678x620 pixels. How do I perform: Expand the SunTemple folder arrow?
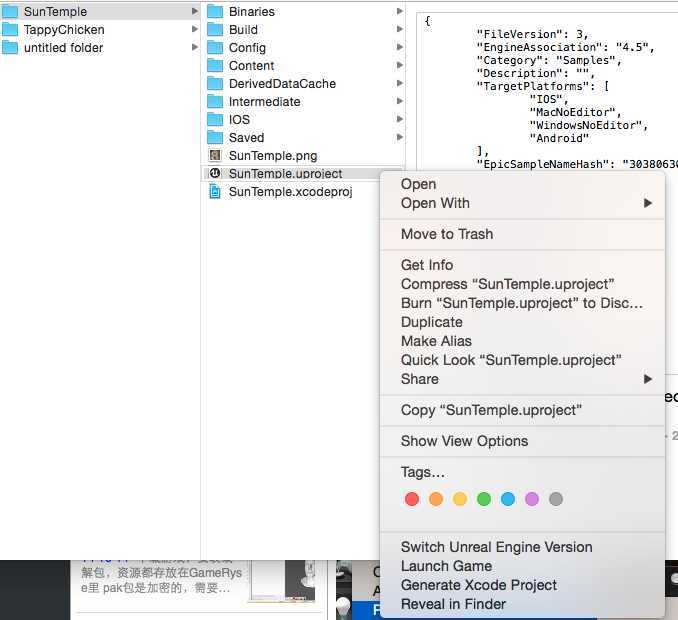(195, 11)
